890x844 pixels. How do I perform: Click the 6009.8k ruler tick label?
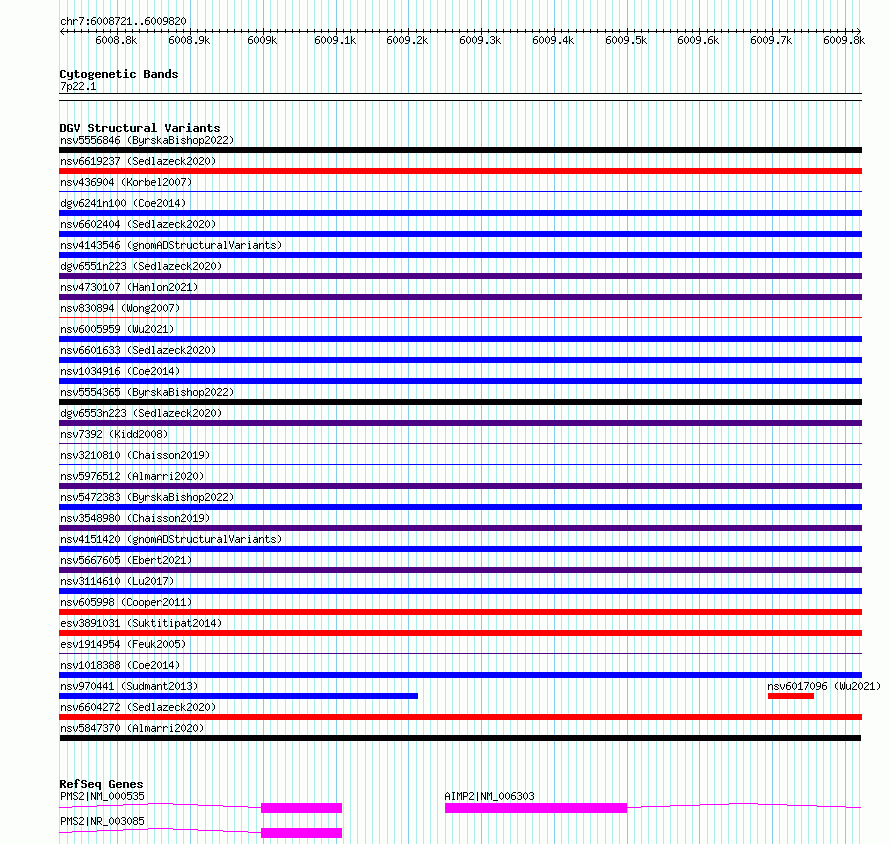[x=844, y=40]
